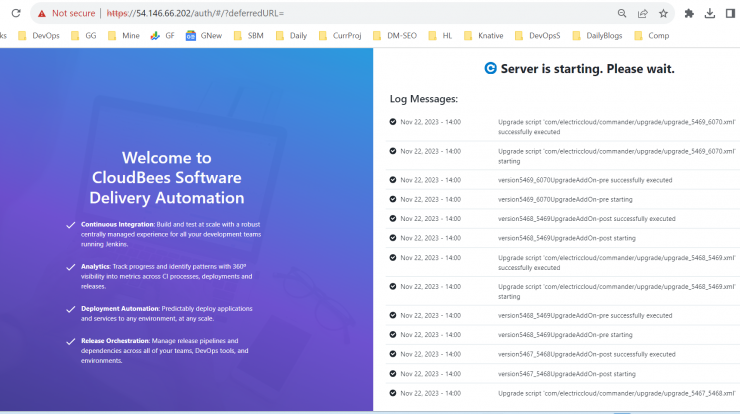
Task: Open the Comp bookmark folder
Action: [652, 36]
